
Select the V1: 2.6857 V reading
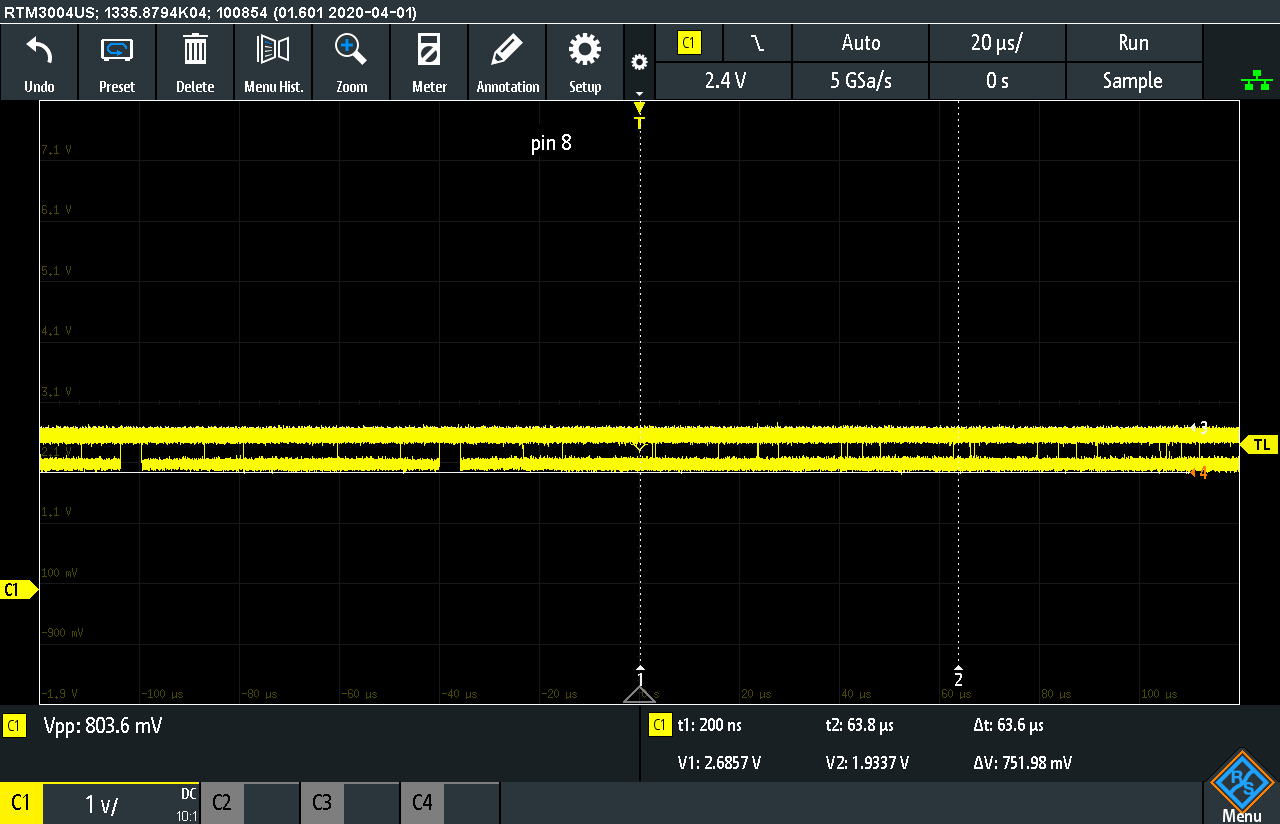(x=719, y=763)
